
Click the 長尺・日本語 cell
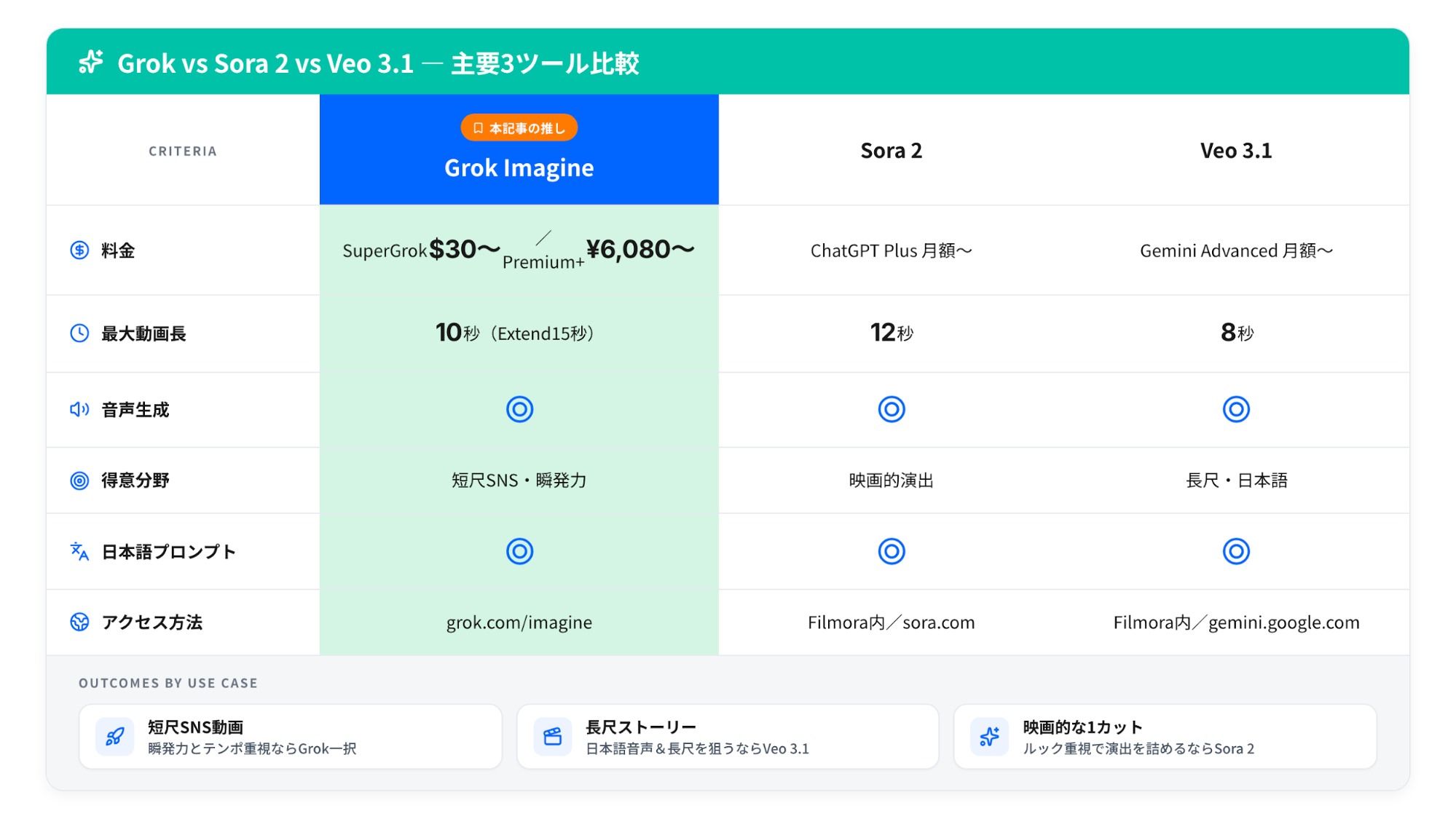(1236, 480)
